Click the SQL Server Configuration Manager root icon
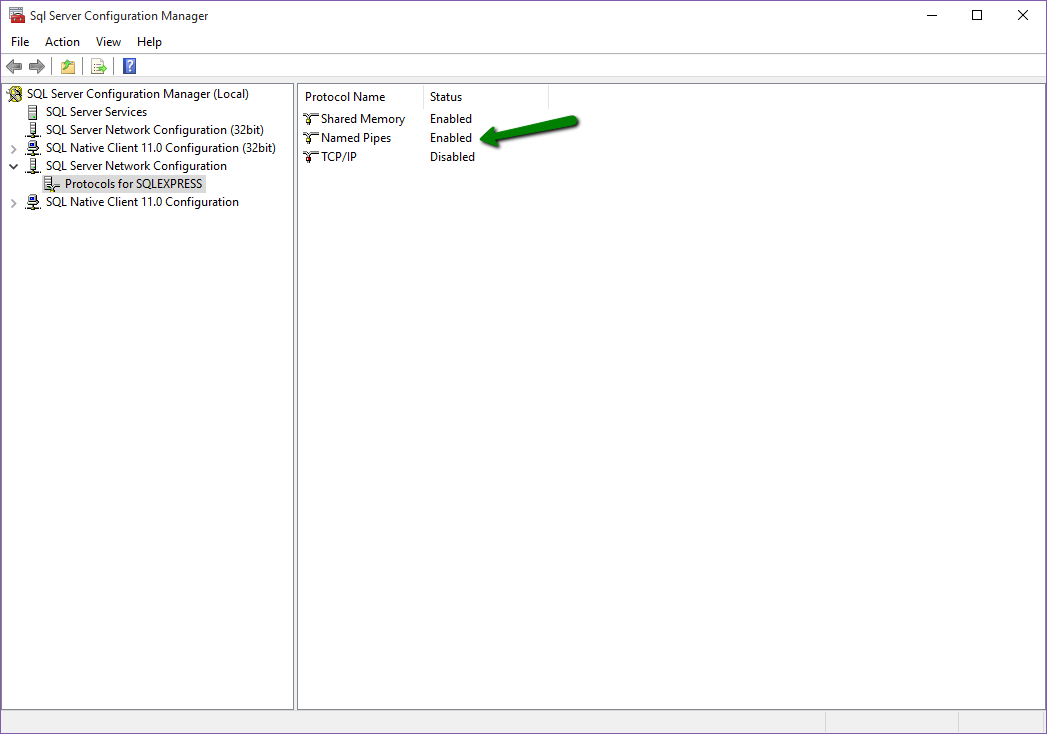Viewport: 1047px width, 734px height. point(13,92)
